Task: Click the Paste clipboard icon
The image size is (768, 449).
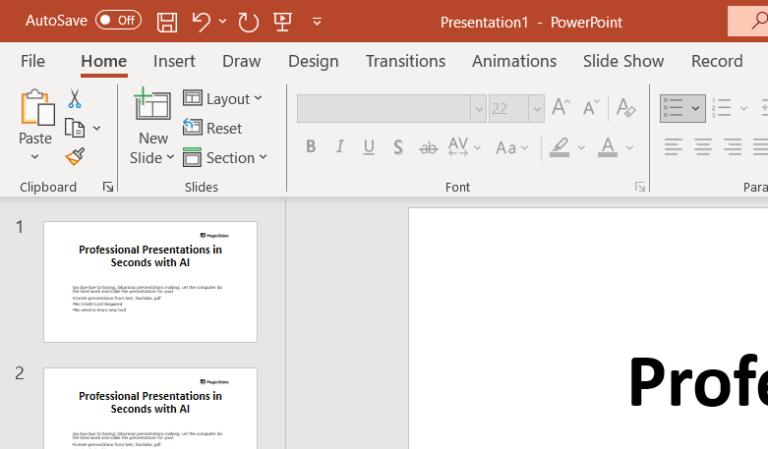Action: point(37,108)
